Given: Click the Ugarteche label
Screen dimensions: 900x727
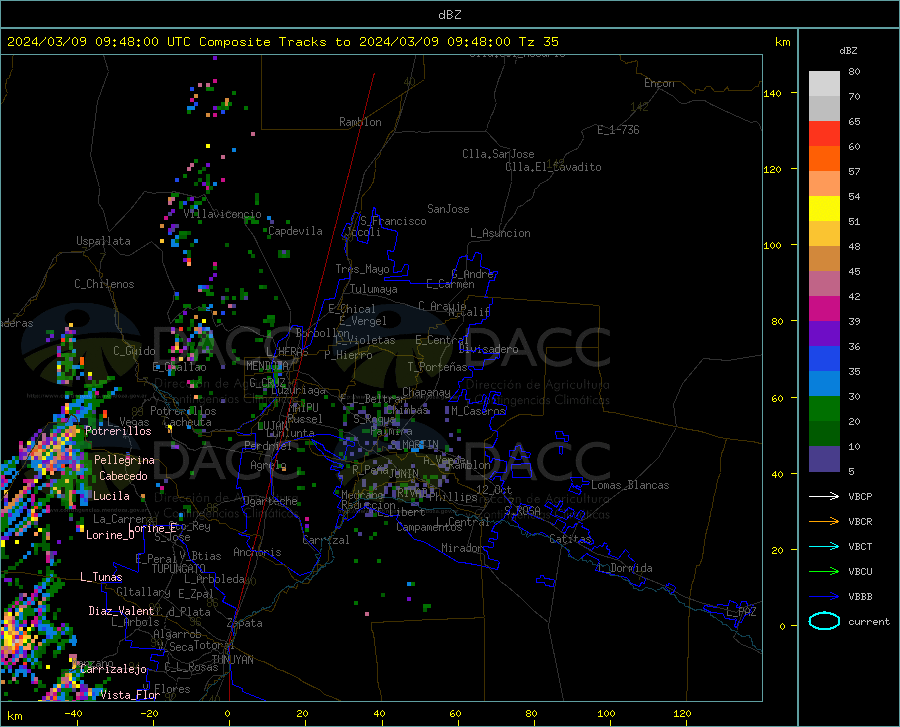Looking at the screenshot, I should click(270, 501).
